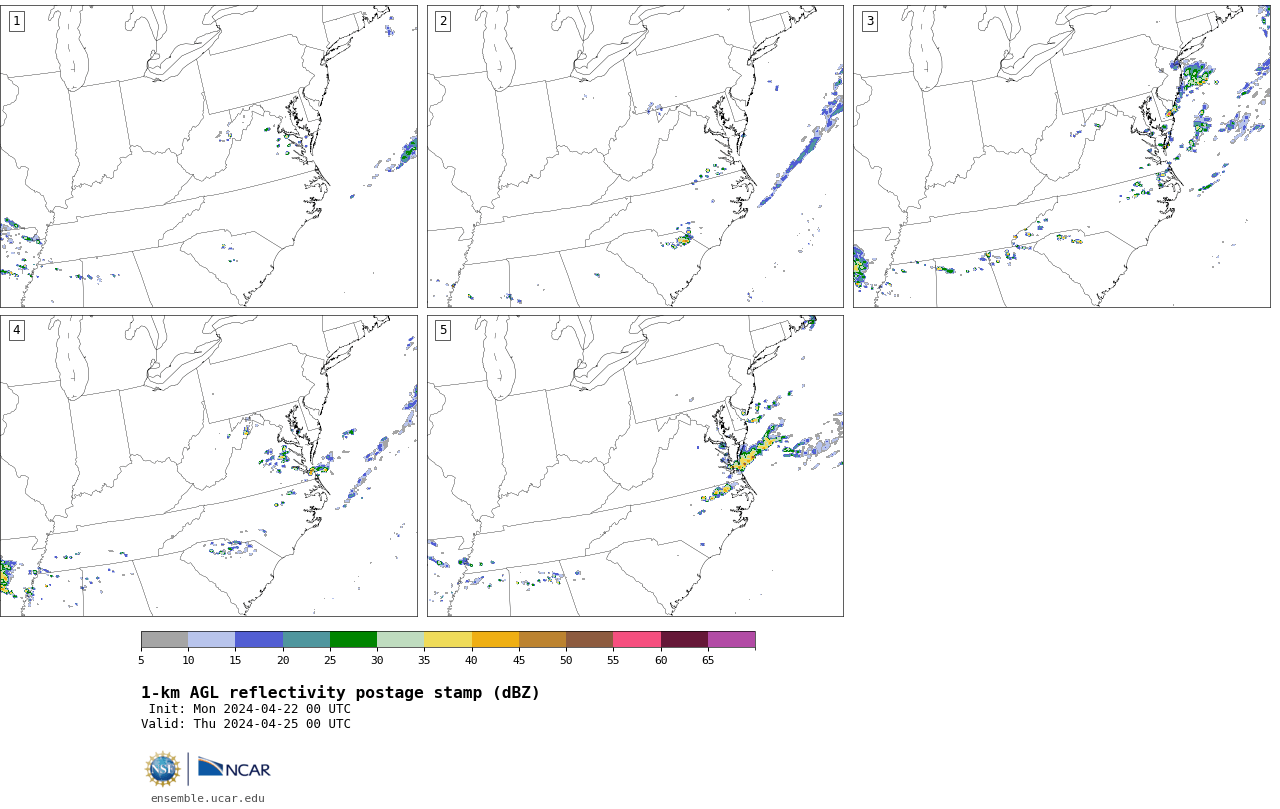1280x809 pixels.
Task: Click the Valid: Thu 2024-04-25 00 UTC text
Action: [246, 724]
